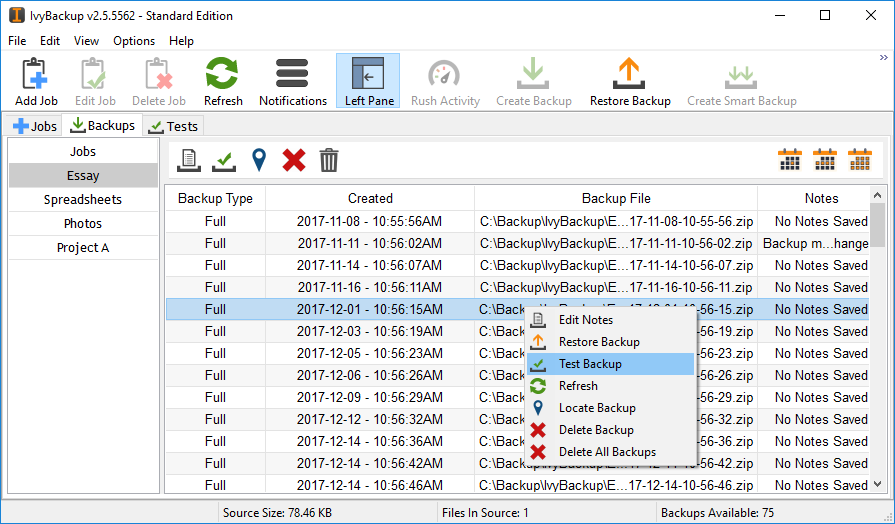Sort by the Backup Type column header

215,199
